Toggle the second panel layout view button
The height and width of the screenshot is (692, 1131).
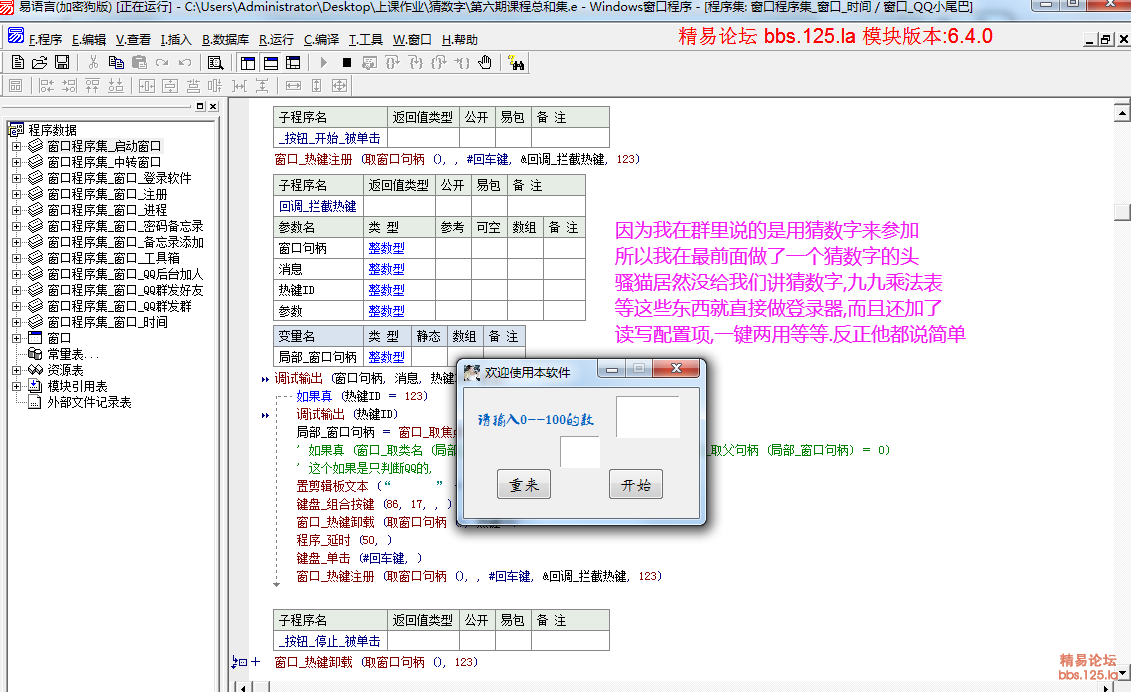tap(268, 62)
